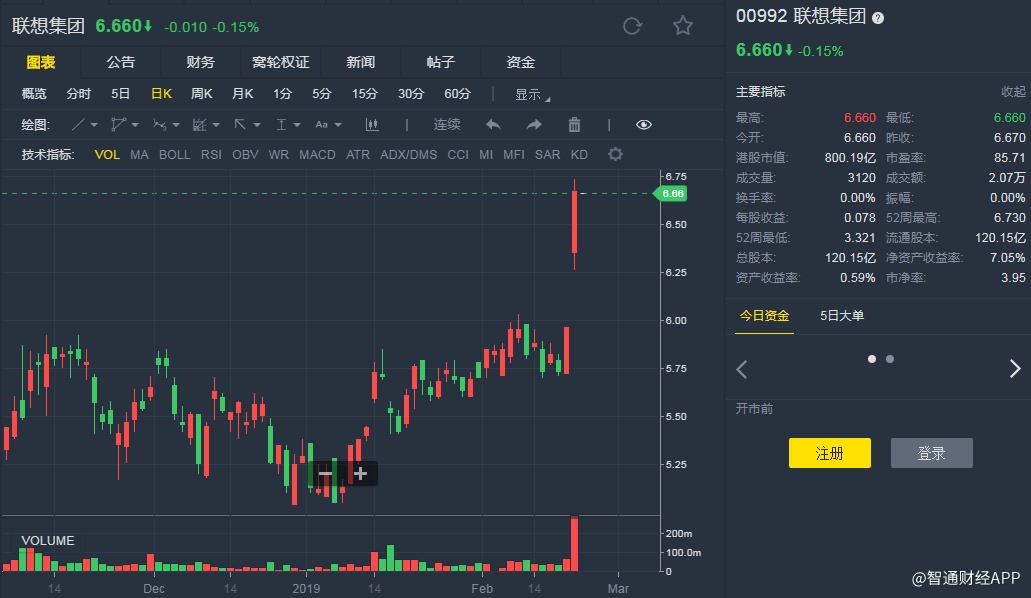Zoom in chart with plus button
This screenshot has width=1031, height=598.
point(360,473)
